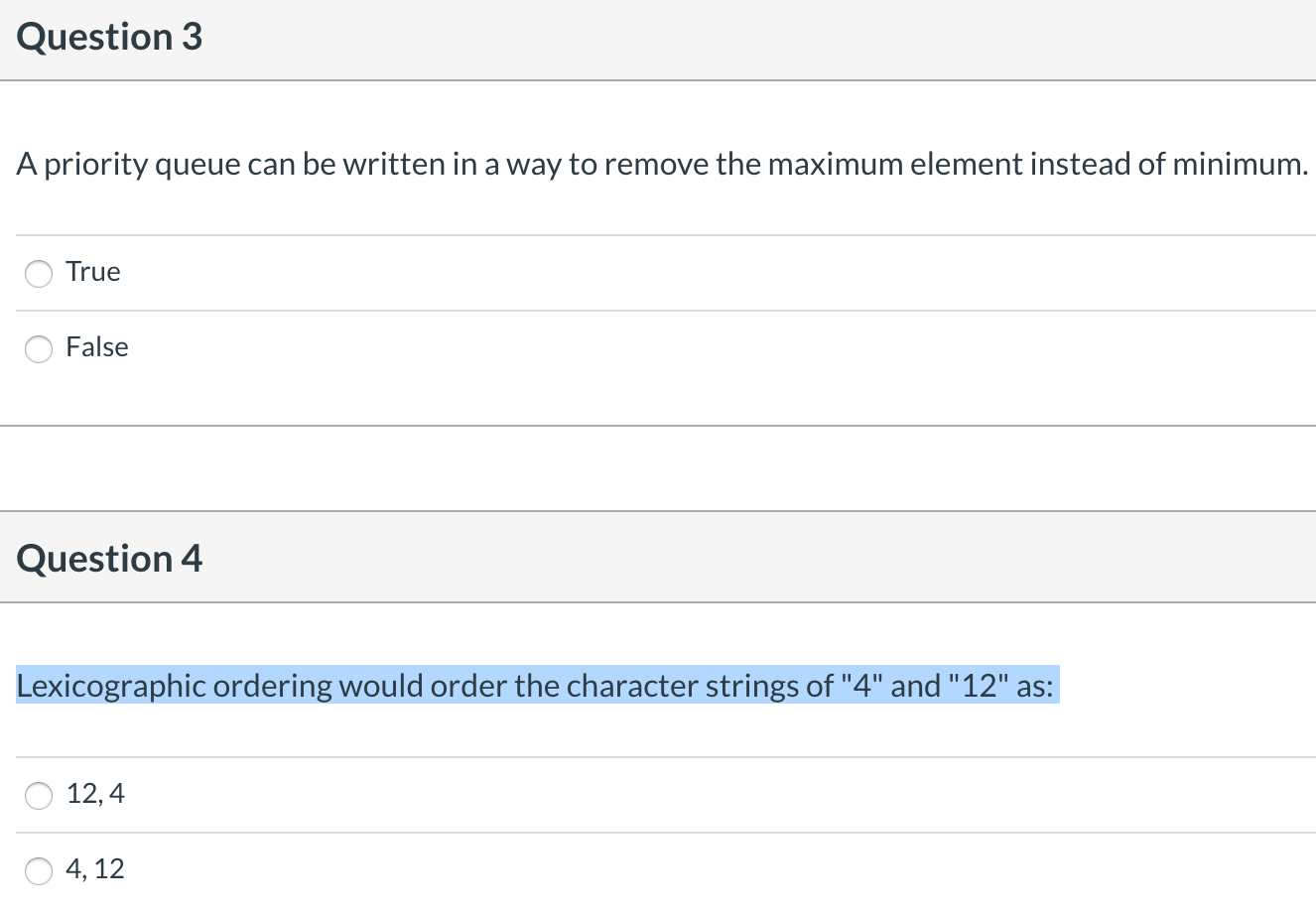1316x913 pixels.
Task: Select the True radio button
Action: [39, 274]
